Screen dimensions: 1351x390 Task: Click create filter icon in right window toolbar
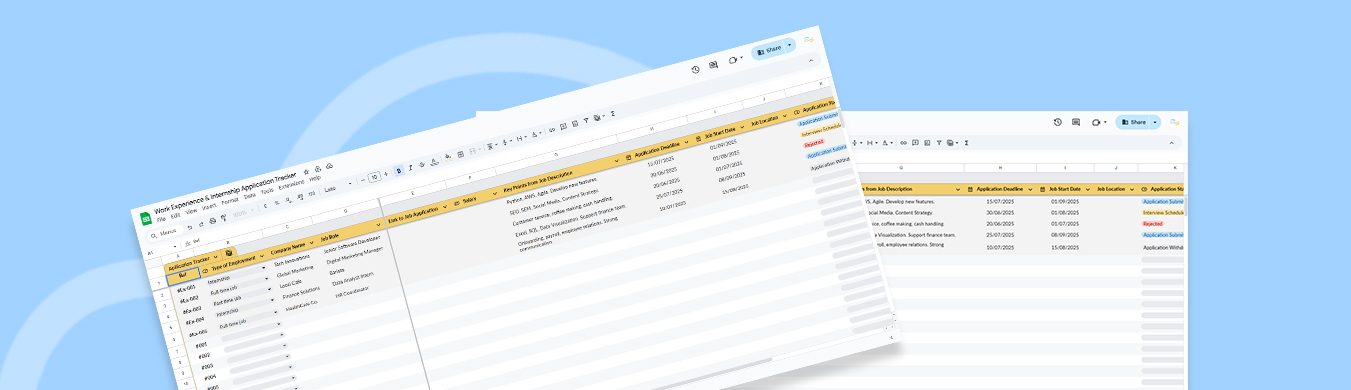(939, 143)
